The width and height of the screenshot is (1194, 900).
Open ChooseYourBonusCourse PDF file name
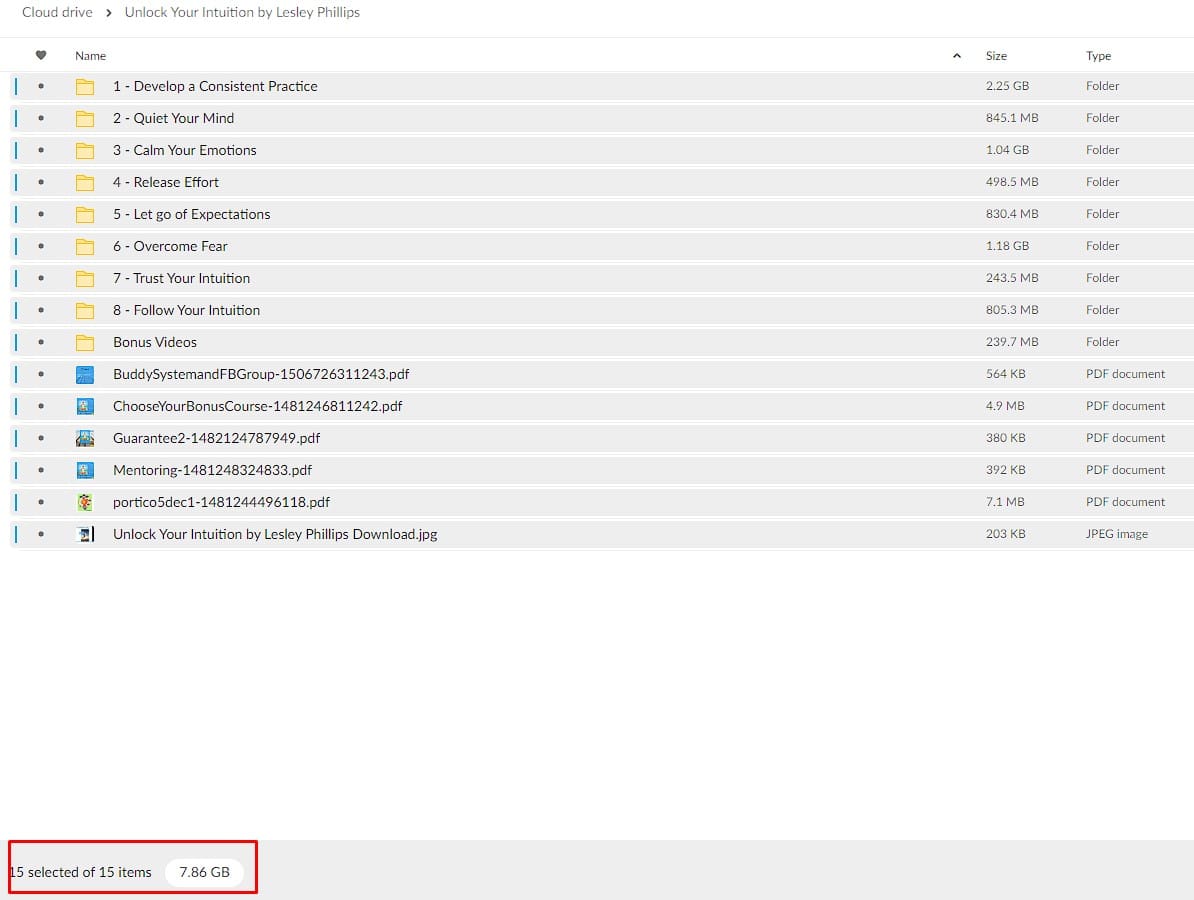(x=257, y=406)
